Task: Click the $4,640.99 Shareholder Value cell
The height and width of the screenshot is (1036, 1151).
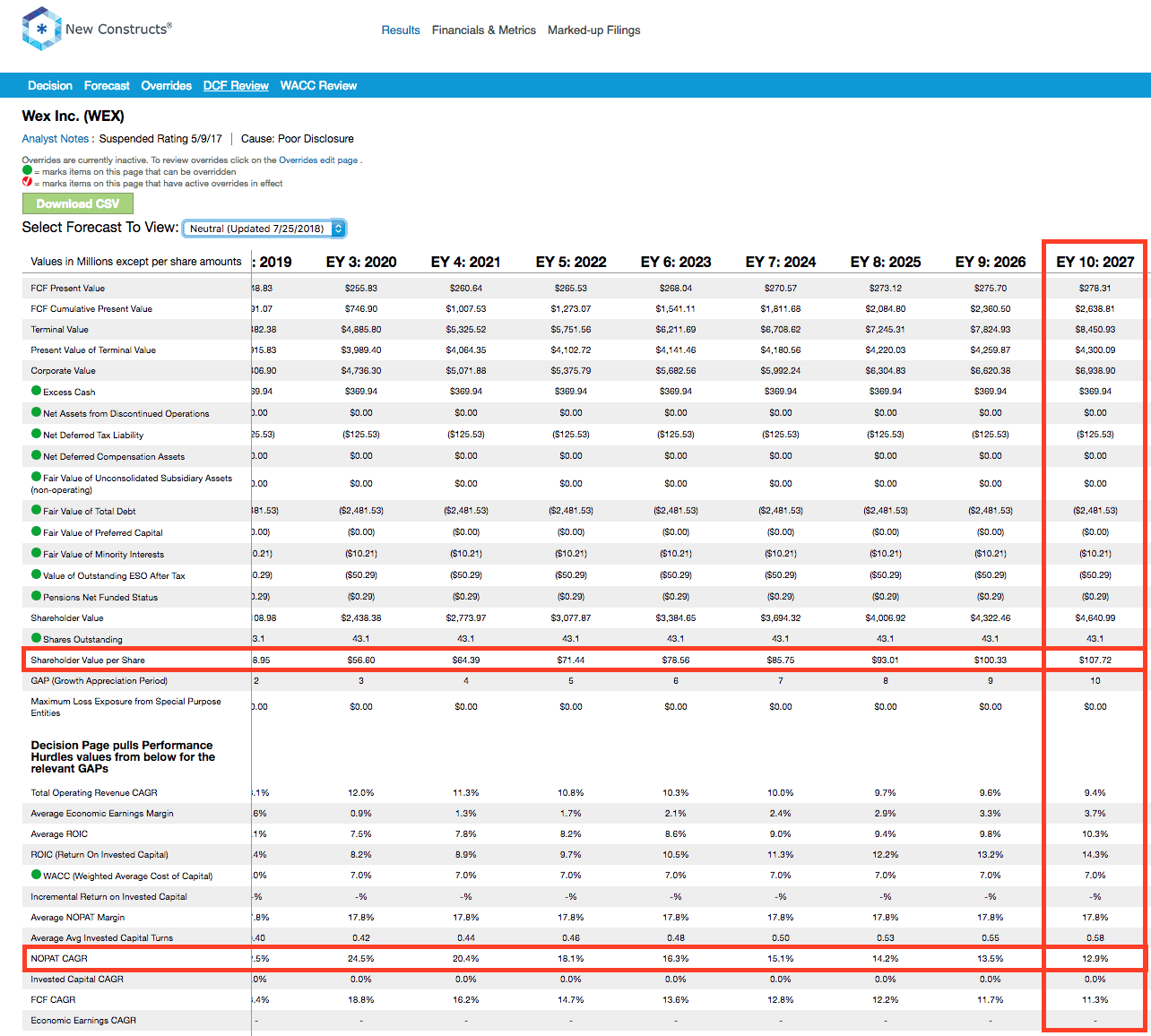Action: (x=1095, y=617)
